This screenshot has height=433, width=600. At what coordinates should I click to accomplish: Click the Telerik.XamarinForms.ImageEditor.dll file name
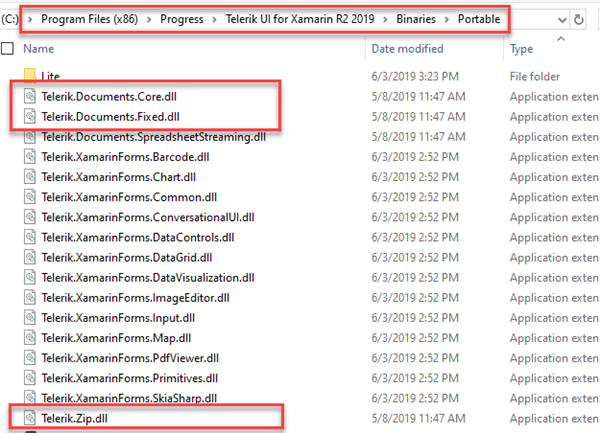(x=135, y=298)
